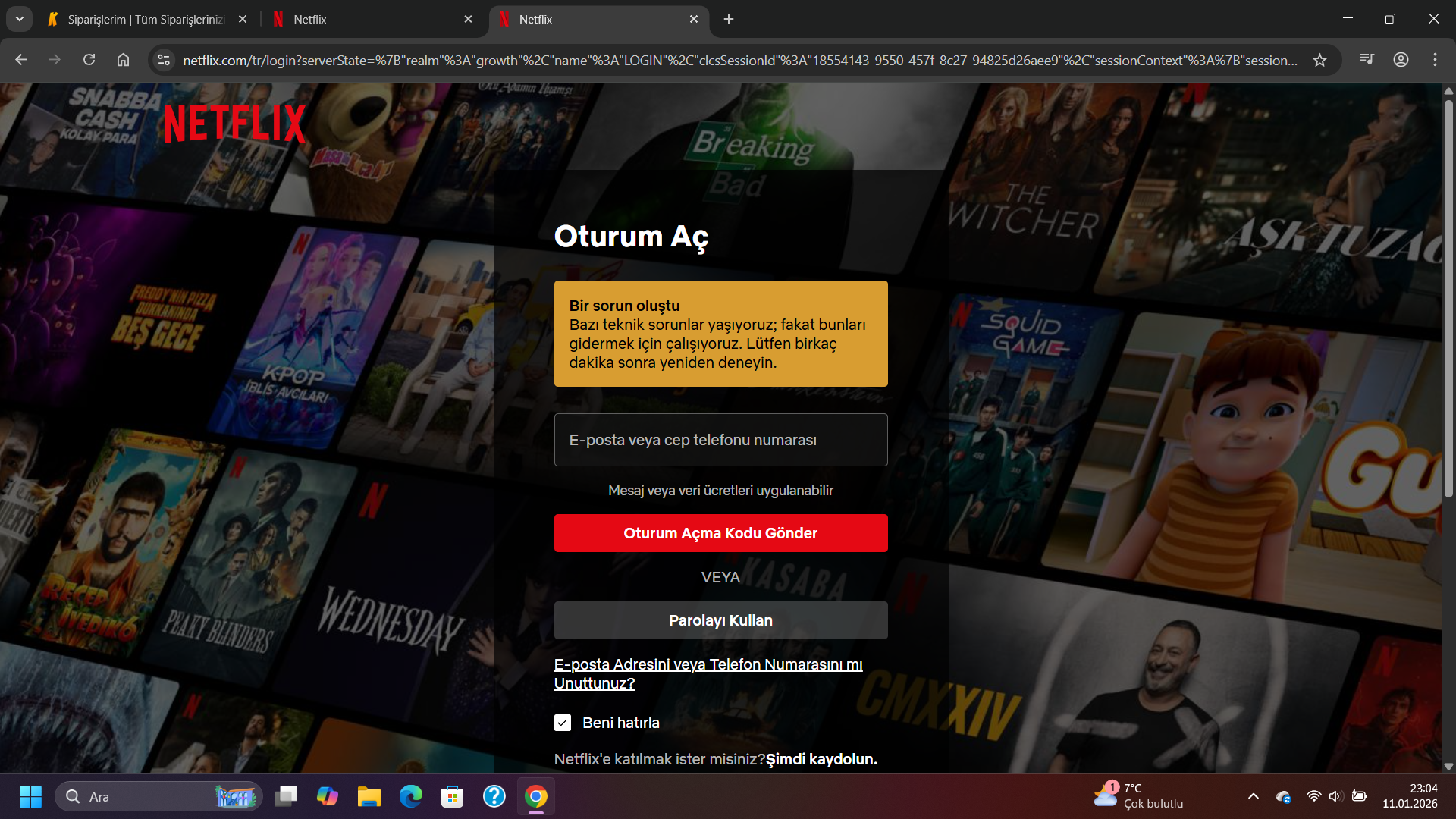The width and height of the screenshot is (1456, 819).
Task: Open Task View on the taskbar
Action: (286, 796)
